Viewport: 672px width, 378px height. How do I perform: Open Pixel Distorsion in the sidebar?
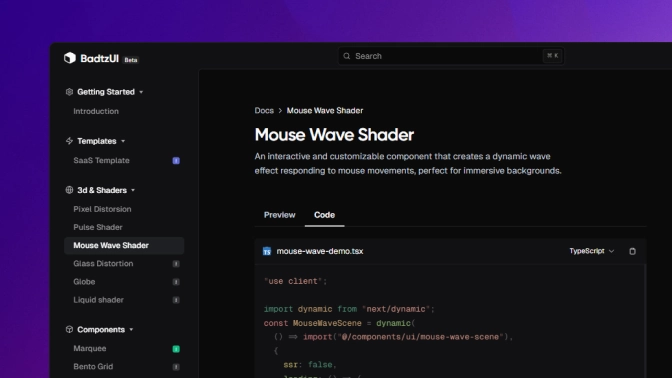(x=102, y=209)
